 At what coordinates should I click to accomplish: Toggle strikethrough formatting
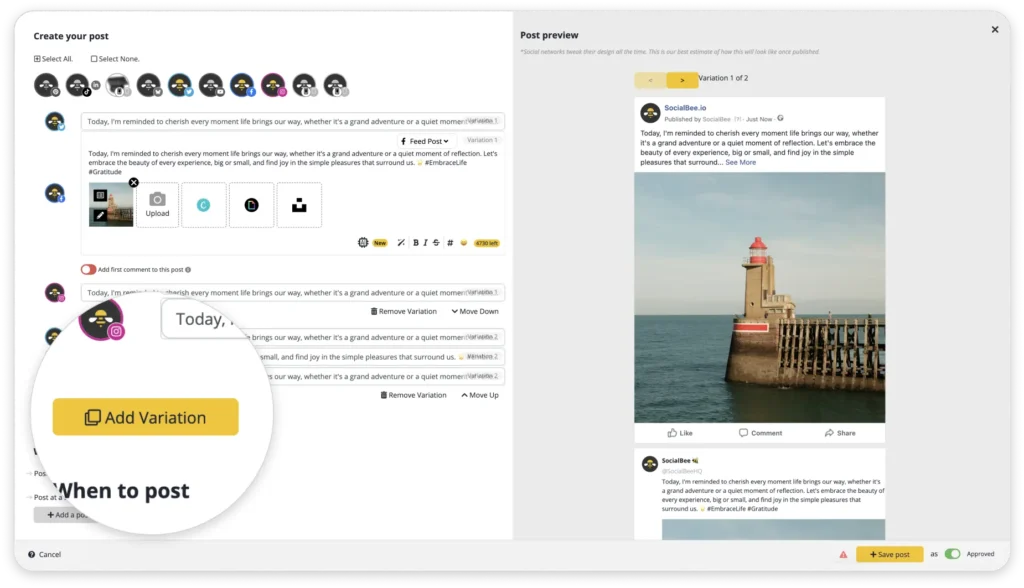(x=436, y=242)
